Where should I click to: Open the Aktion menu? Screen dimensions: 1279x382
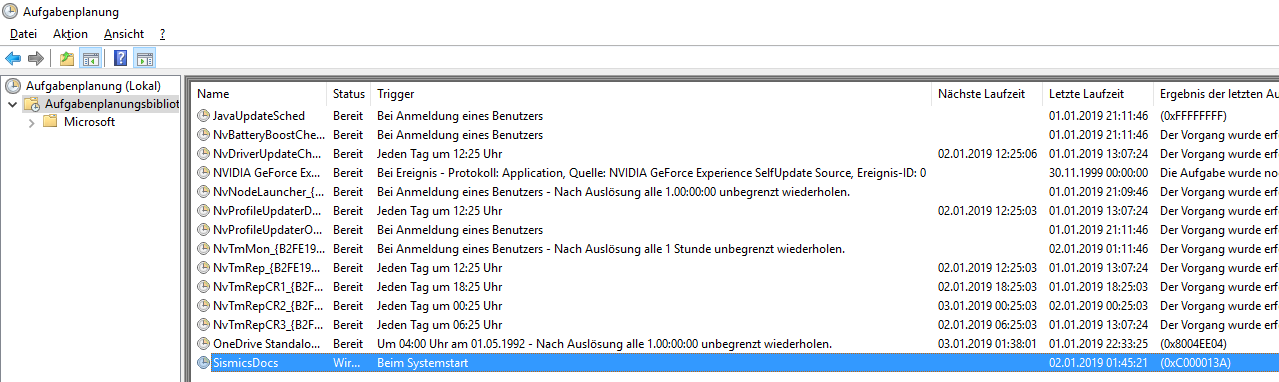point(70,34)
